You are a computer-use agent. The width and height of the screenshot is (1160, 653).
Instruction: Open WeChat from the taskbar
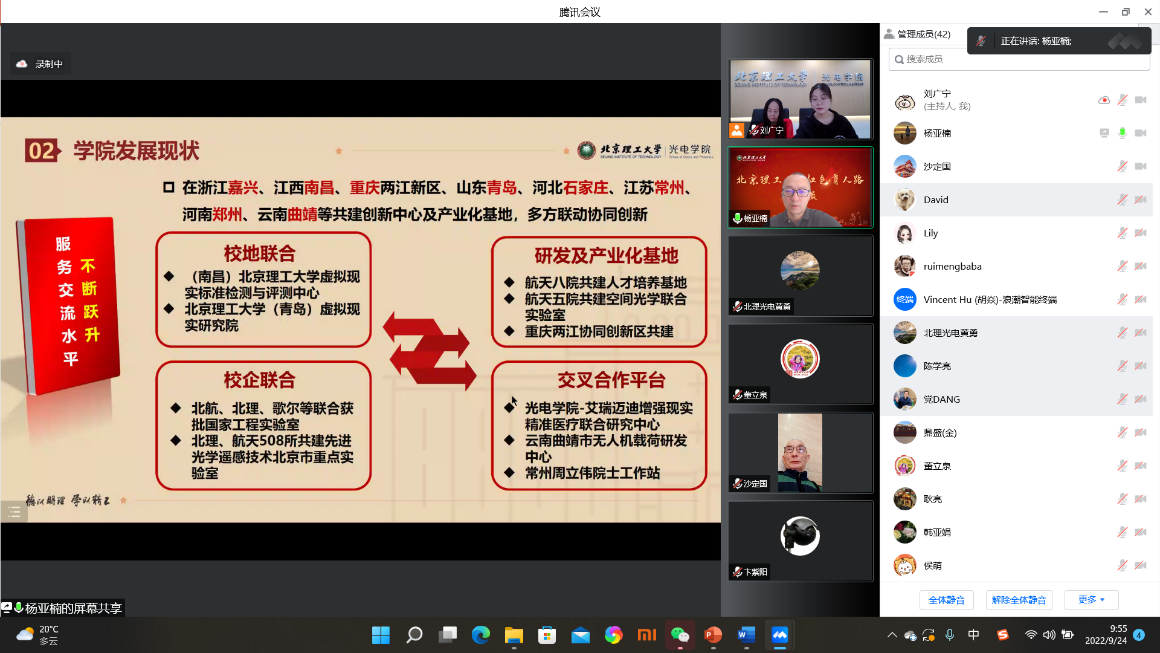680,635
